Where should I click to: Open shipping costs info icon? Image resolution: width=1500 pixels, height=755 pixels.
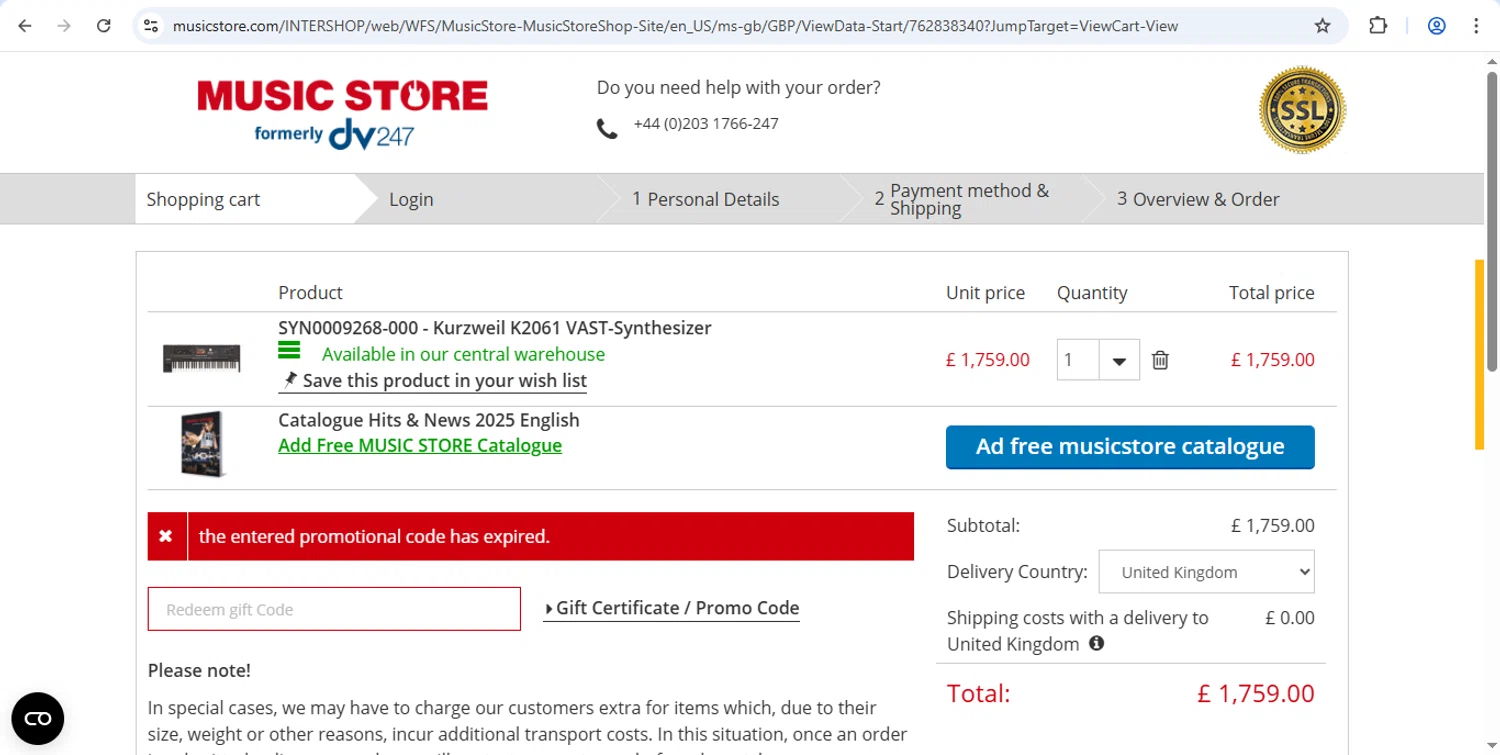[x=1096, y=643]
